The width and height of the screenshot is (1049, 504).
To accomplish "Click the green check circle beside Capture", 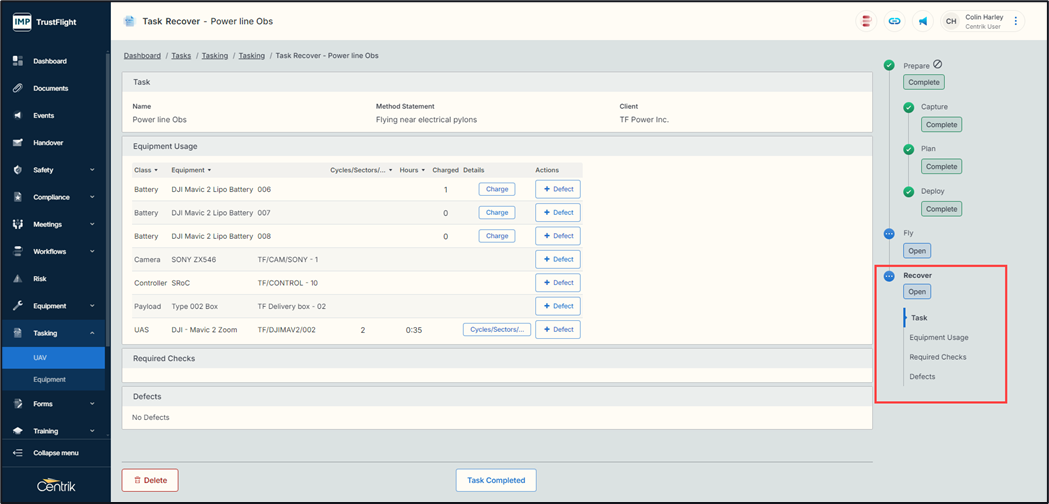I will click(909, 107).
